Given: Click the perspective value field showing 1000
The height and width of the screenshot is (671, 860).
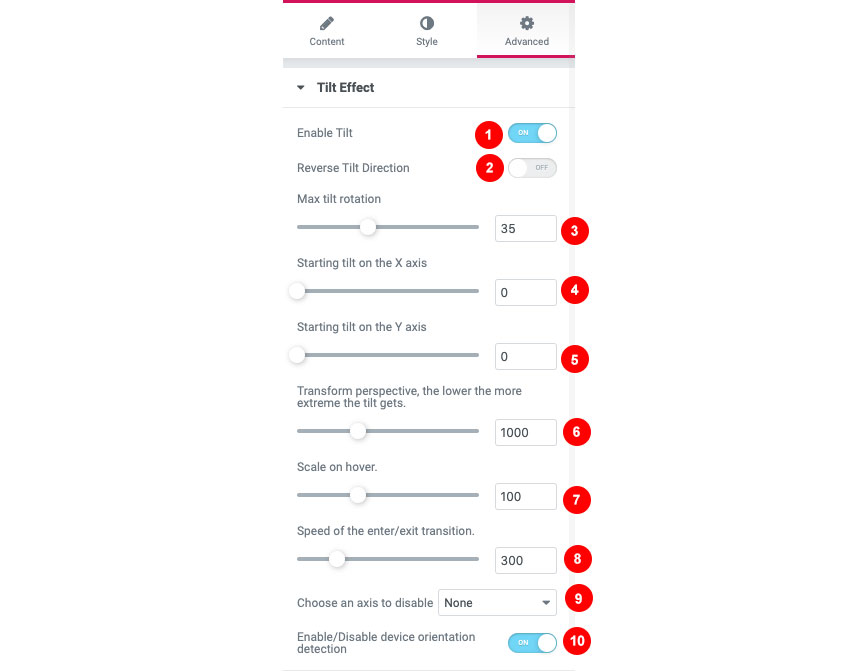Looking at the screenshot, I should point(525,432).
